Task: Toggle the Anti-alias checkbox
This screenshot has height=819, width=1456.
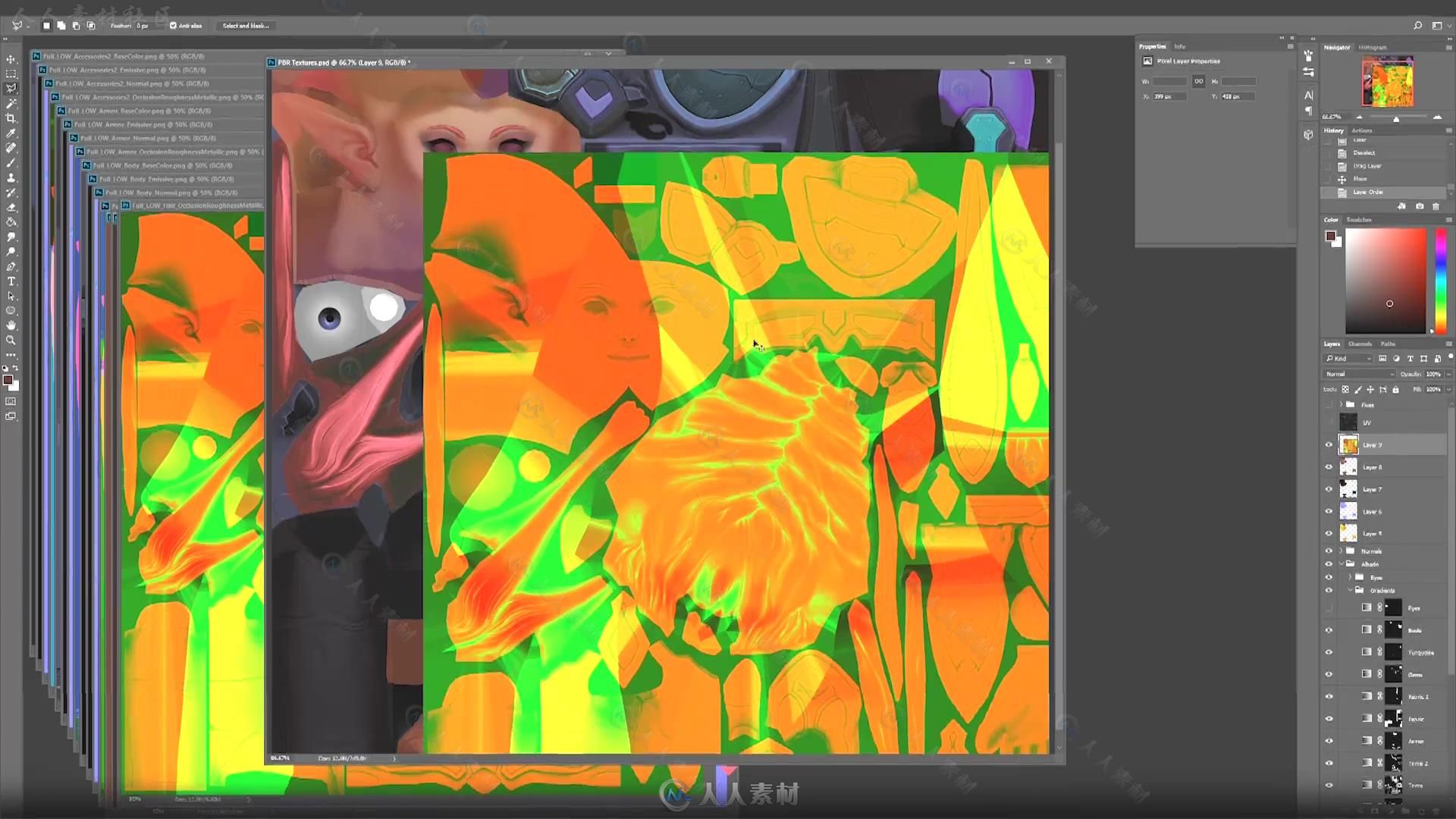Action: pos(173,26)
